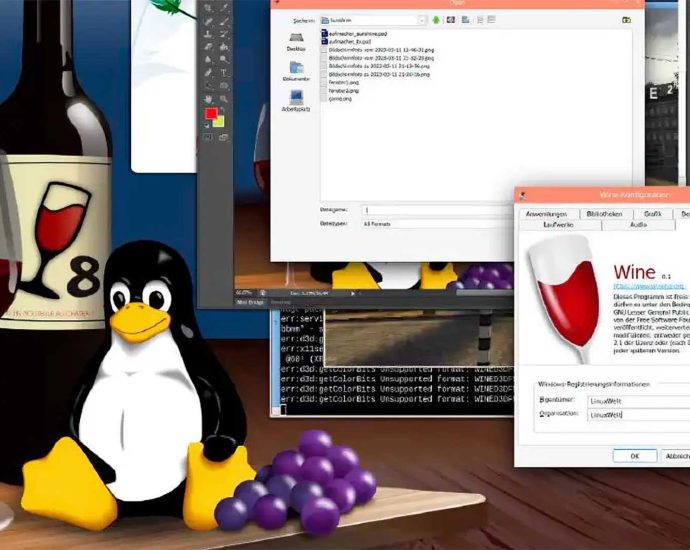Screen dimensions: 690x550
Task: Select the History Brush tool
Action: click(x=224, y=33)
